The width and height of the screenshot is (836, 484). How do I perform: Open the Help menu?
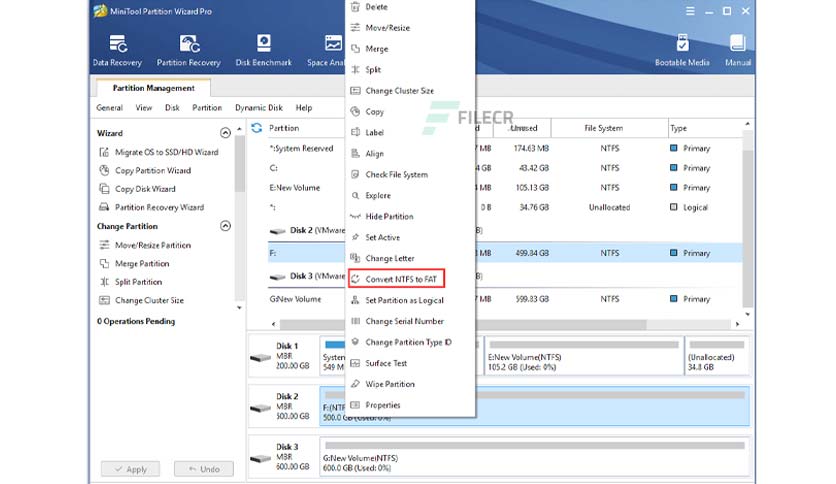[304, 108]
